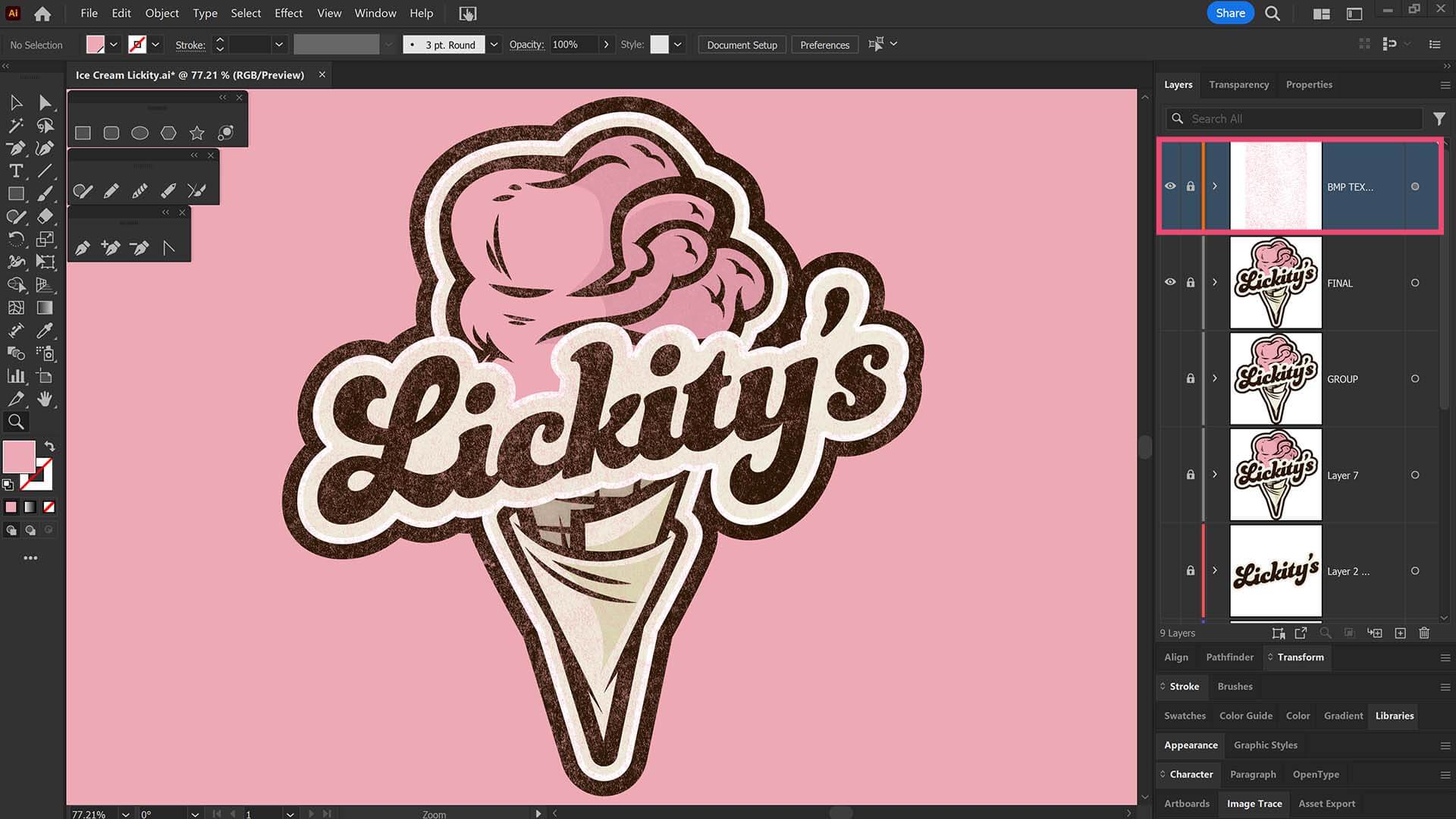The width and height of the screenshot is (1456, 819).
Task: Choose the Rotate tool
Action: tap(15, 239)
